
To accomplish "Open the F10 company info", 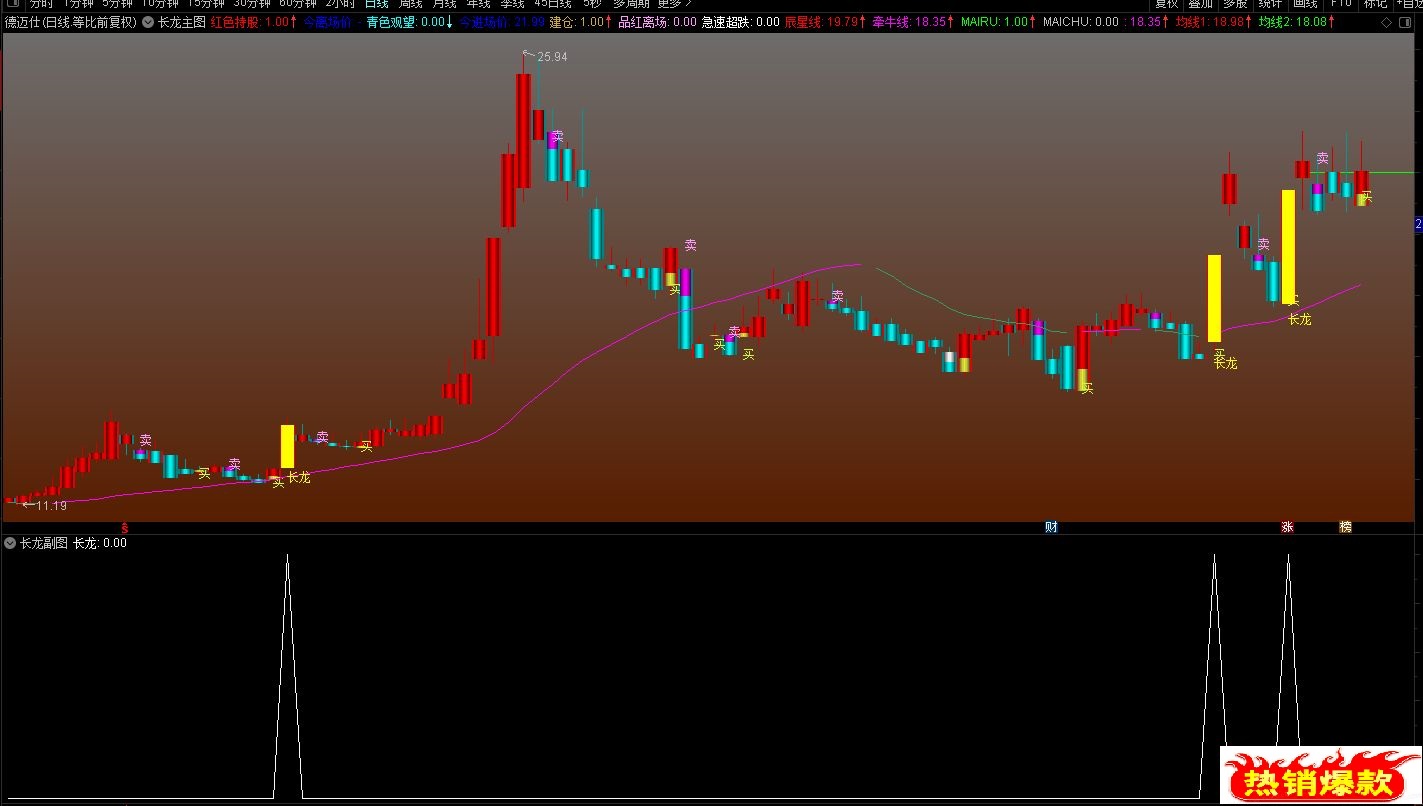I will (x=1341, y=4).
